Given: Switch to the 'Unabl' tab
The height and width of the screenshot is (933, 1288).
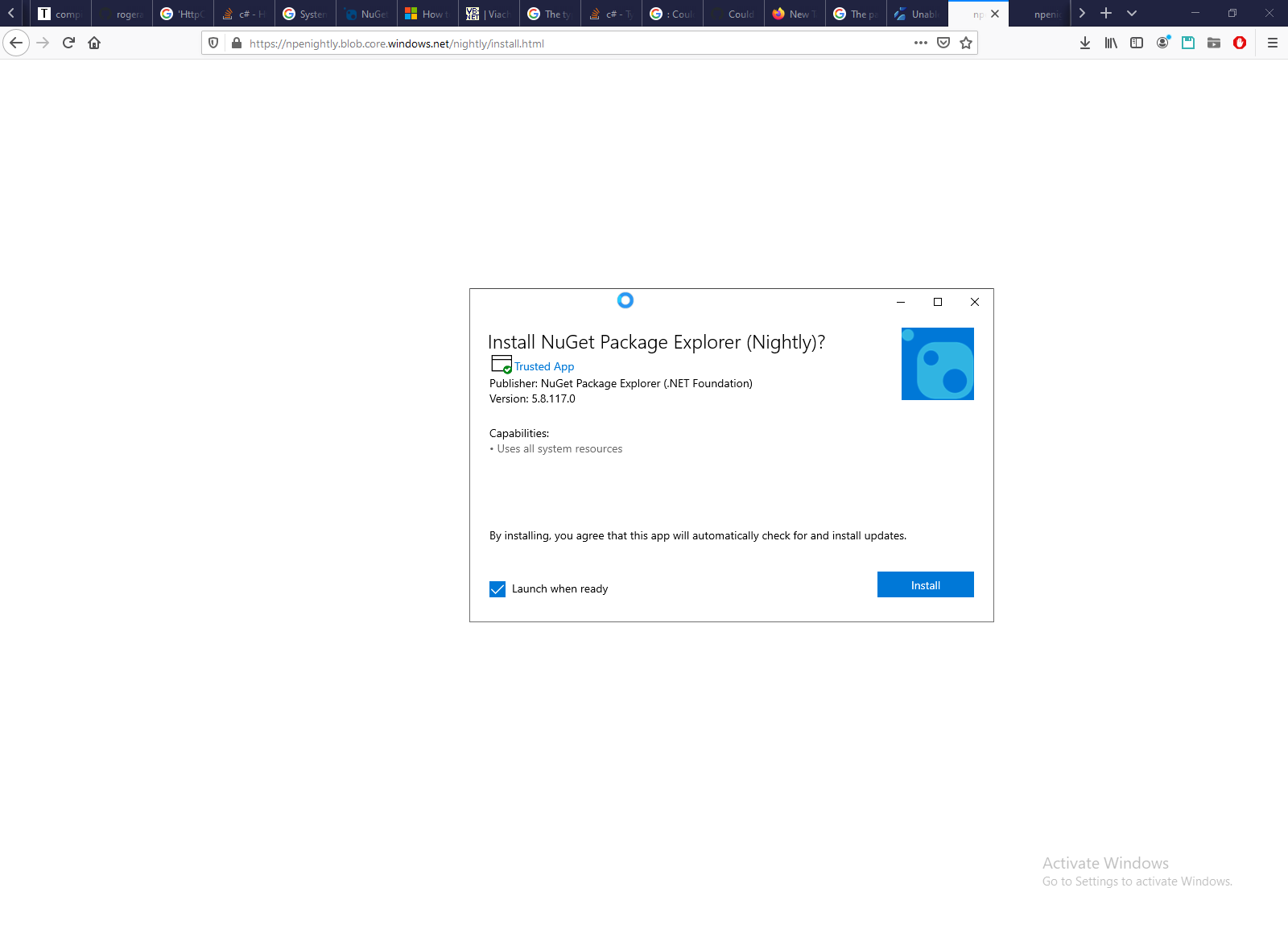Looking at the screenshot, I should (917, 14).
